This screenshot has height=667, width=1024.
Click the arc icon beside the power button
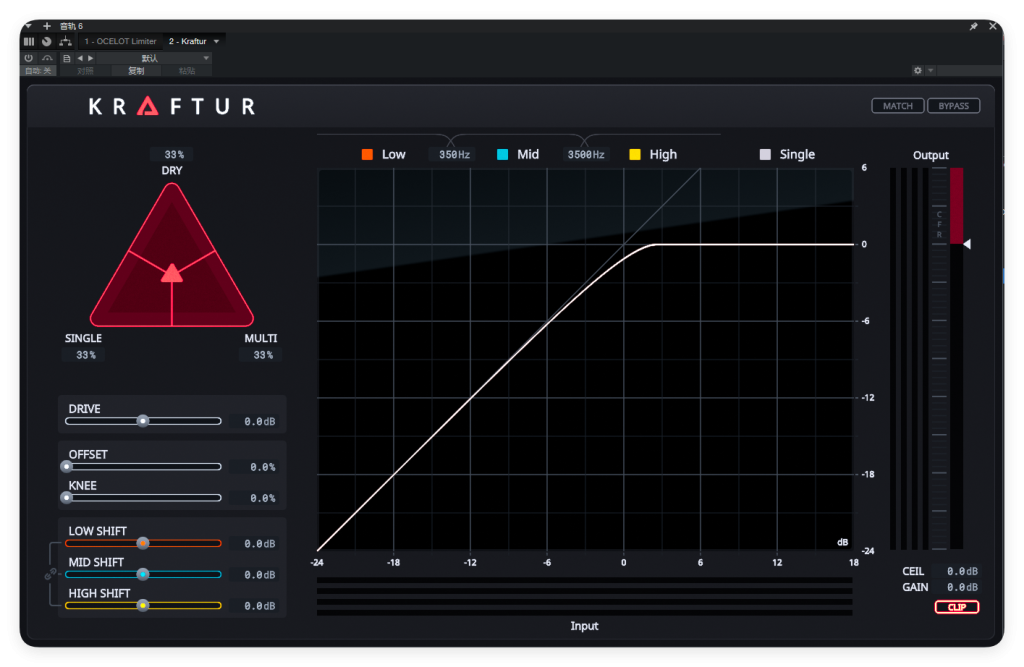(x=47, y=58)
